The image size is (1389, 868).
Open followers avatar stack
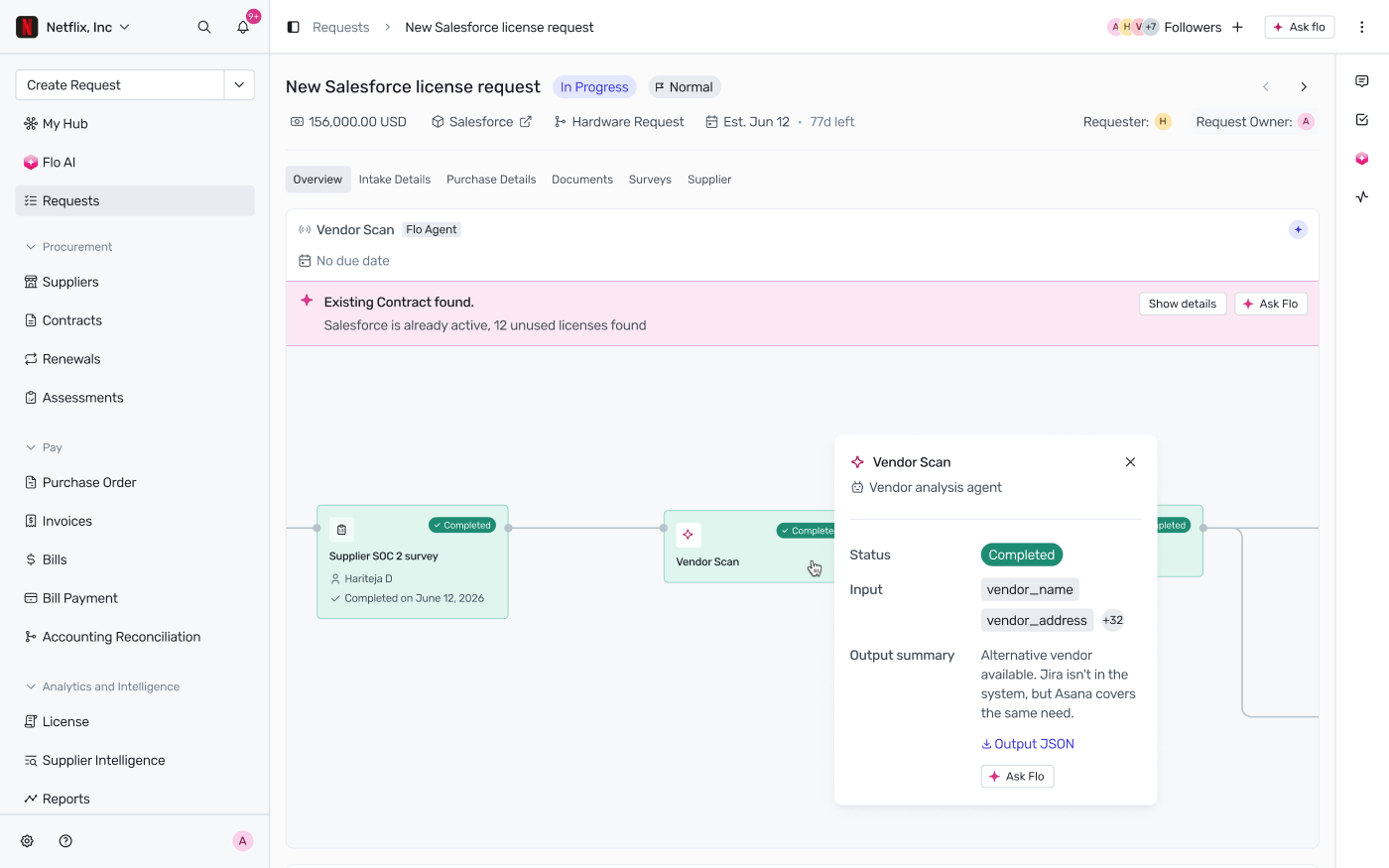(1132, 27)
